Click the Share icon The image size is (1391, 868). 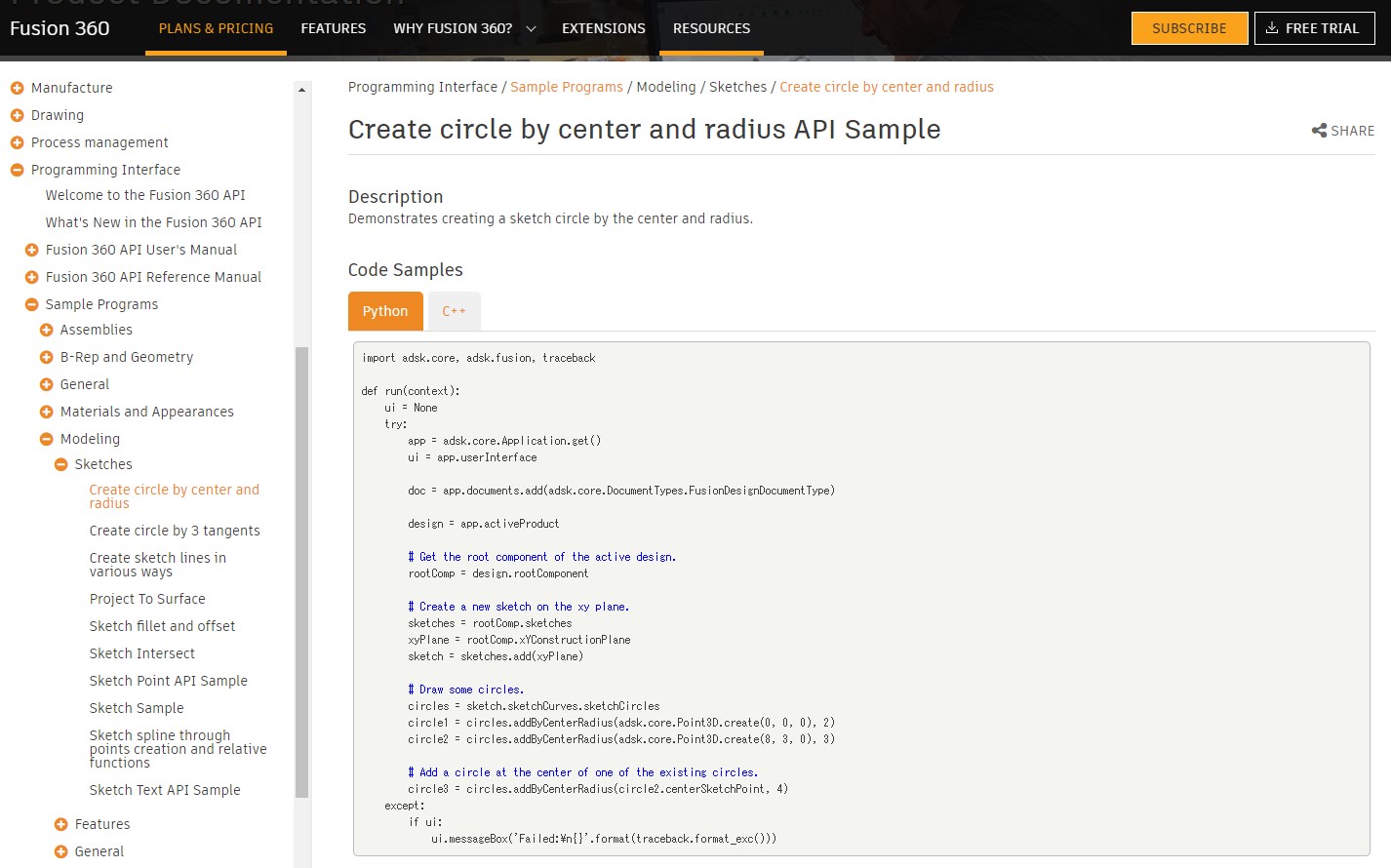(x=1319, y=131)
